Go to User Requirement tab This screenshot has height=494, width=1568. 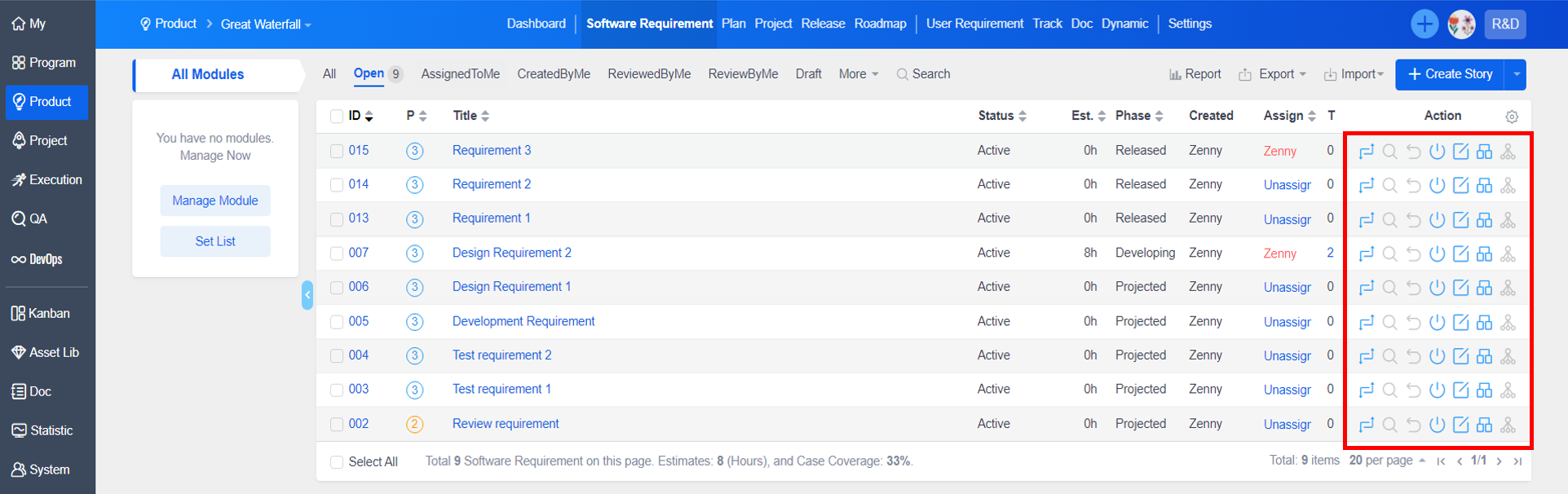point(974,24)
